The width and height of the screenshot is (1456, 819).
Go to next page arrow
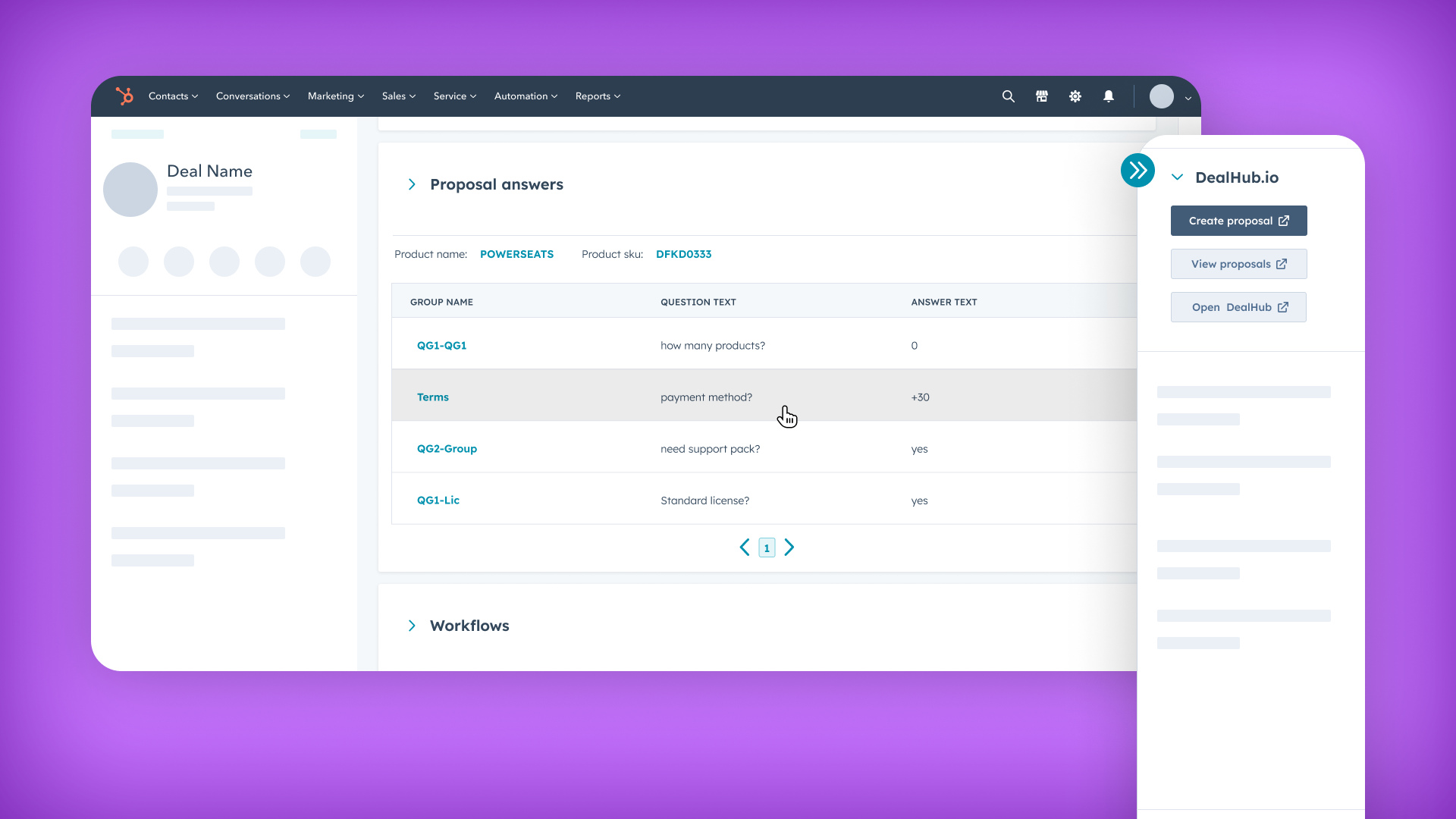pos(789,548)
